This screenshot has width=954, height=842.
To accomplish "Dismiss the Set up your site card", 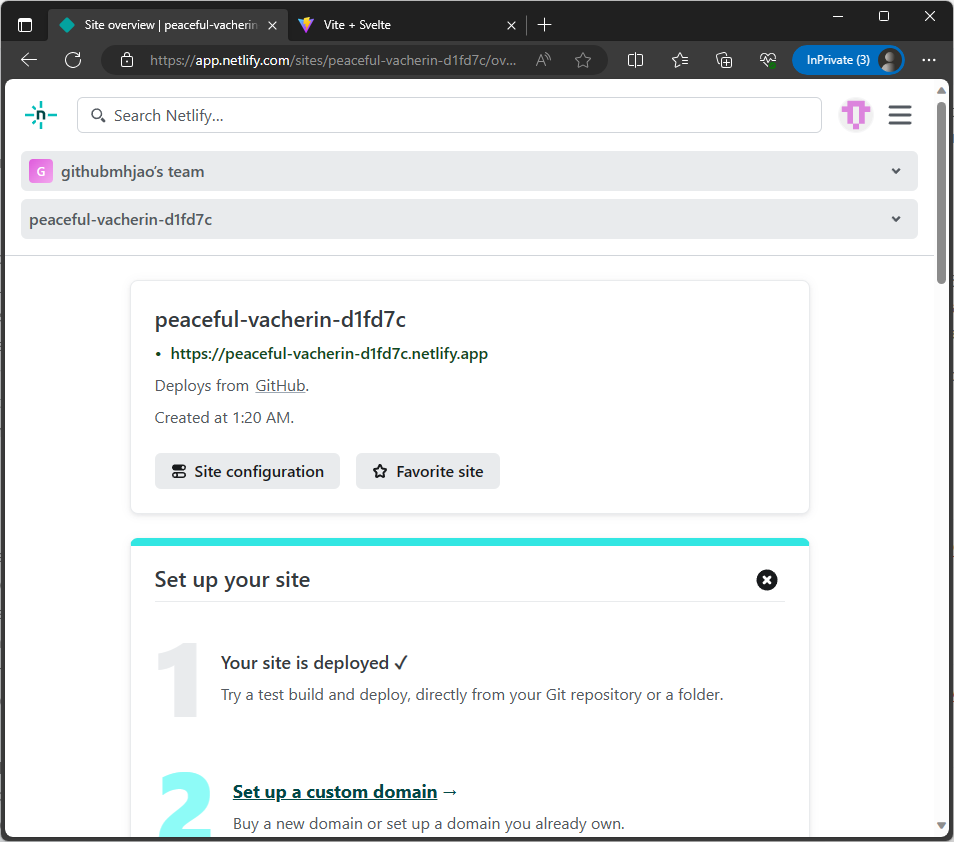I will click(767, 580).
